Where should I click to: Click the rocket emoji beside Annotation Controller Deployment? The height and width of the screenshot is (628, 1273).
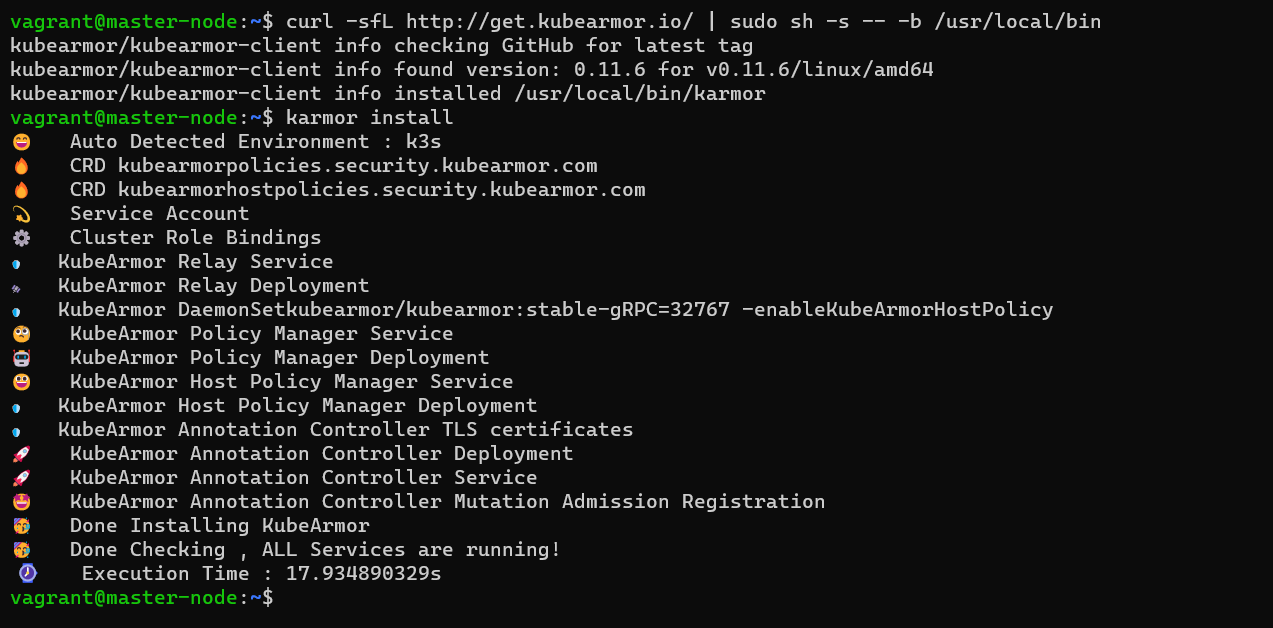(x=21, y=454)
